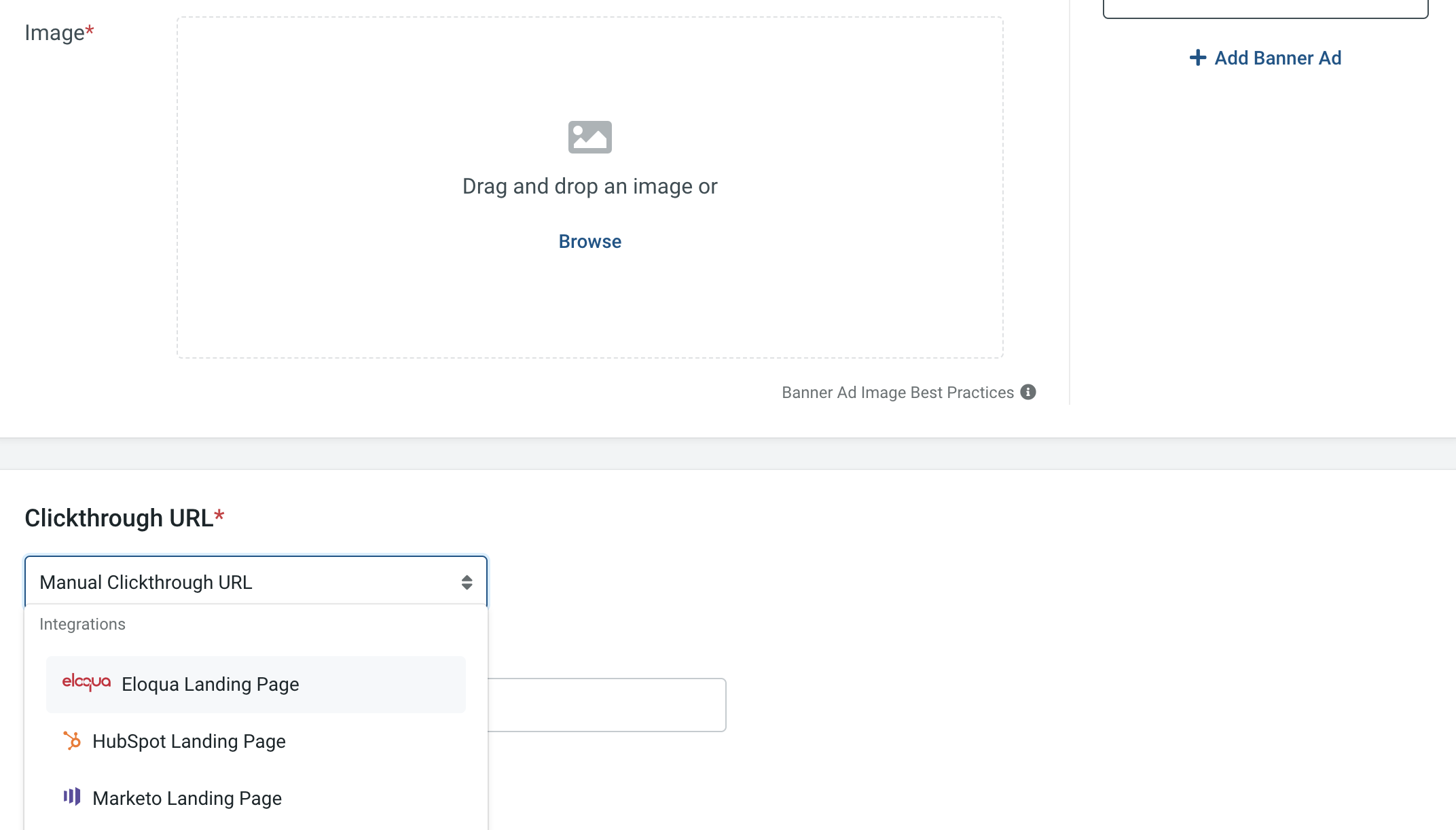The image size is (1456, 830).
Task: Click the Image field label
Action: point(59,33)
